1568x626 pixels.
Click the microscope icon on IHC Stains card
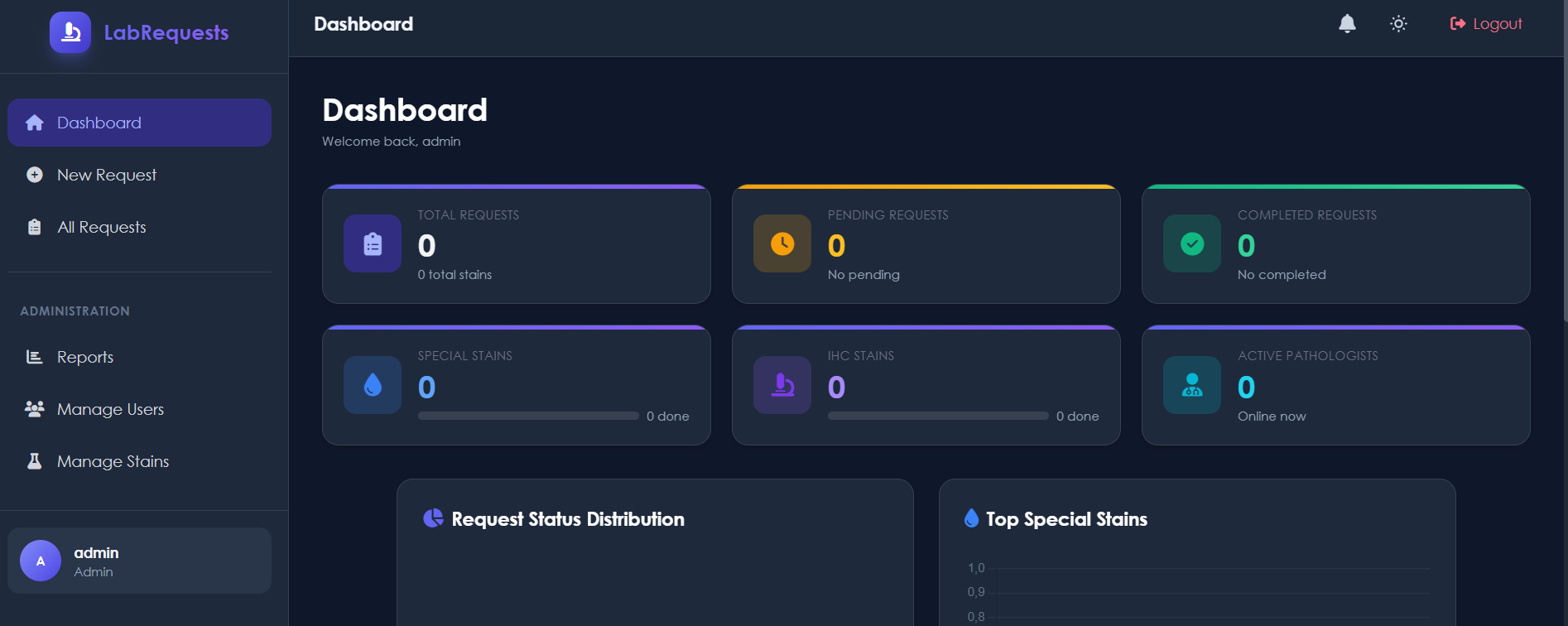782,384
